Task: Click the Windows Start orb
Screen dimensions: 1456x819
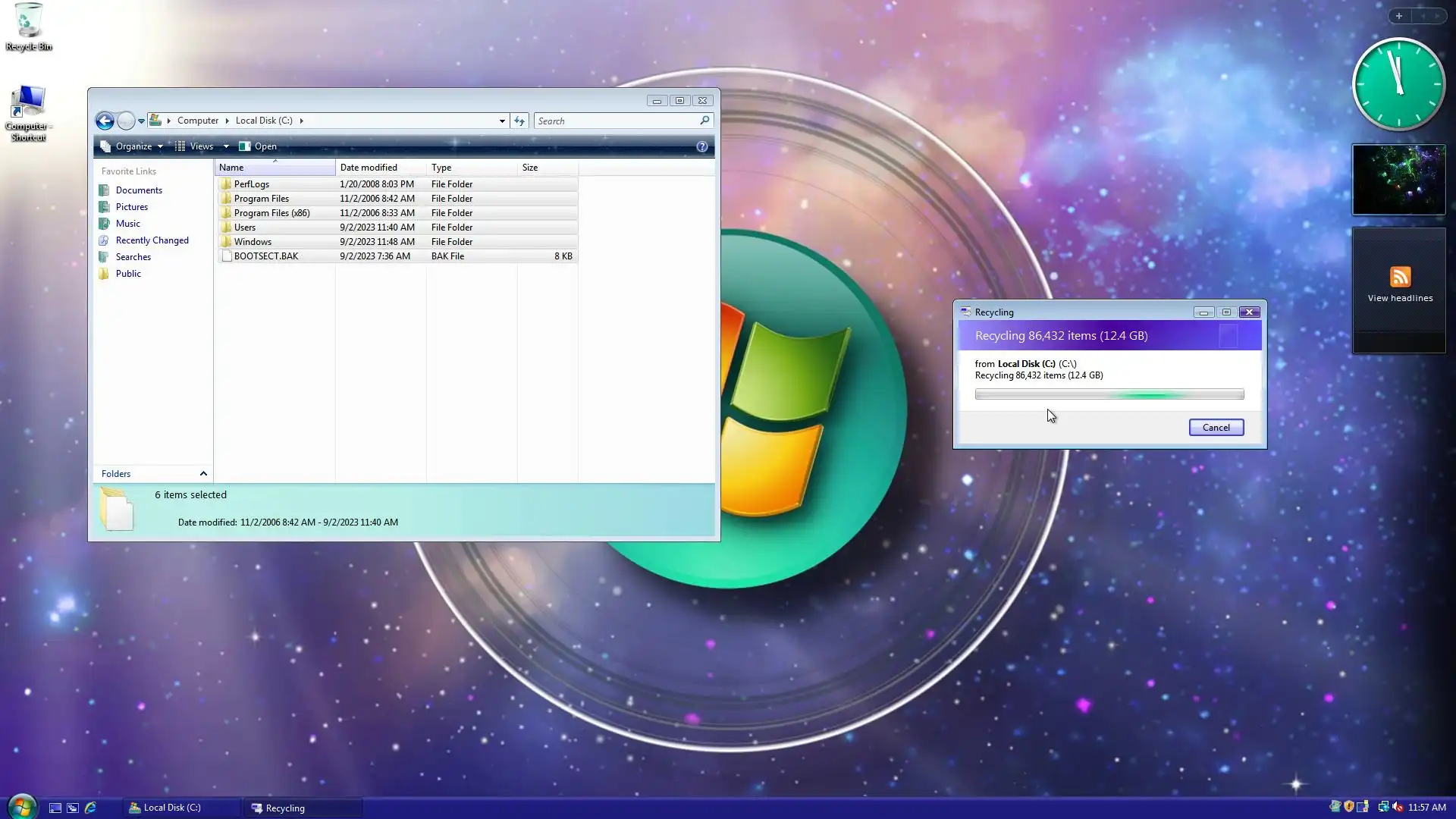Action: pyautogui.click(x=21, y=807)
